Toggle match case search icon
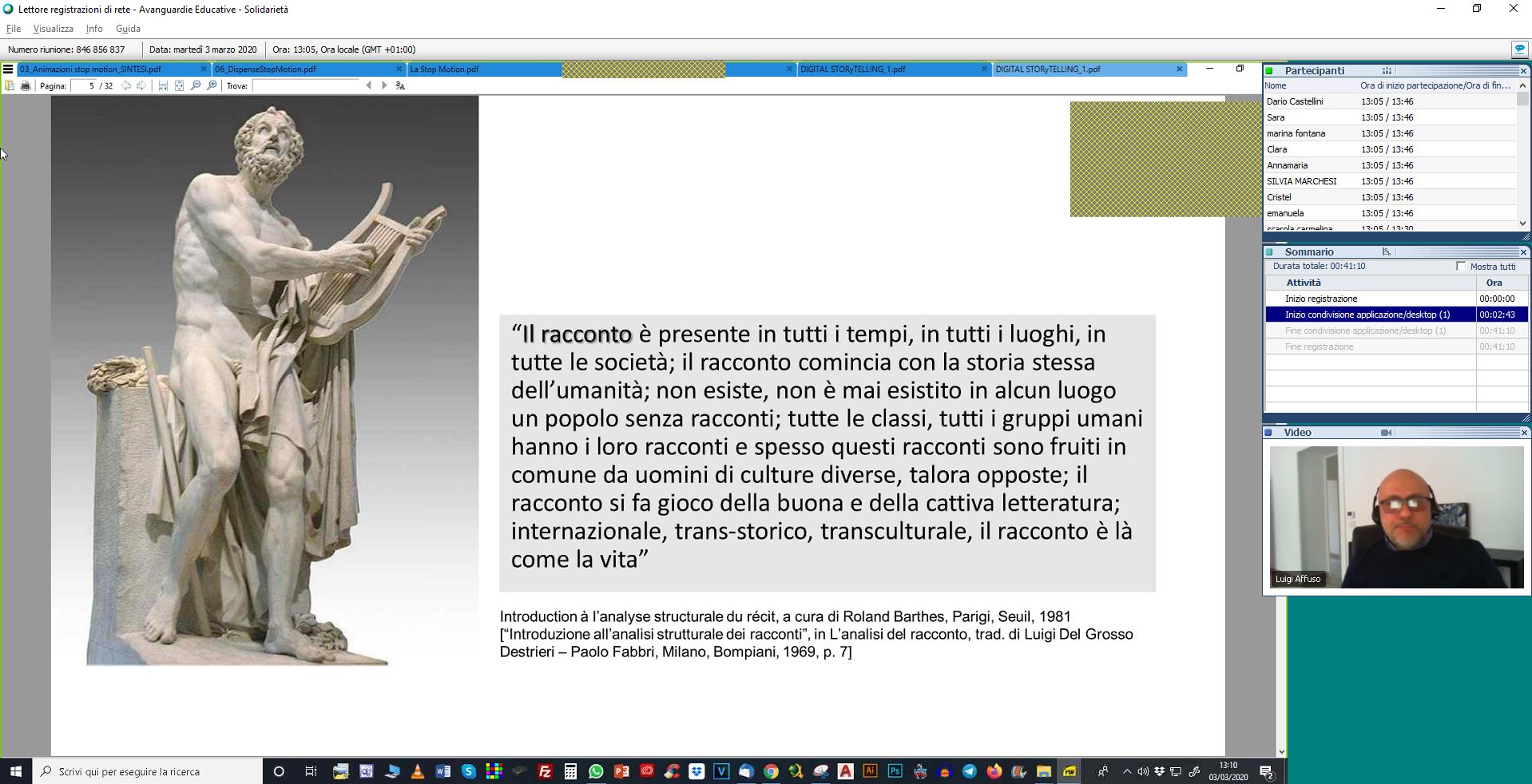Viewport: 1532px width, 784px height. click(x=400, y=85)
